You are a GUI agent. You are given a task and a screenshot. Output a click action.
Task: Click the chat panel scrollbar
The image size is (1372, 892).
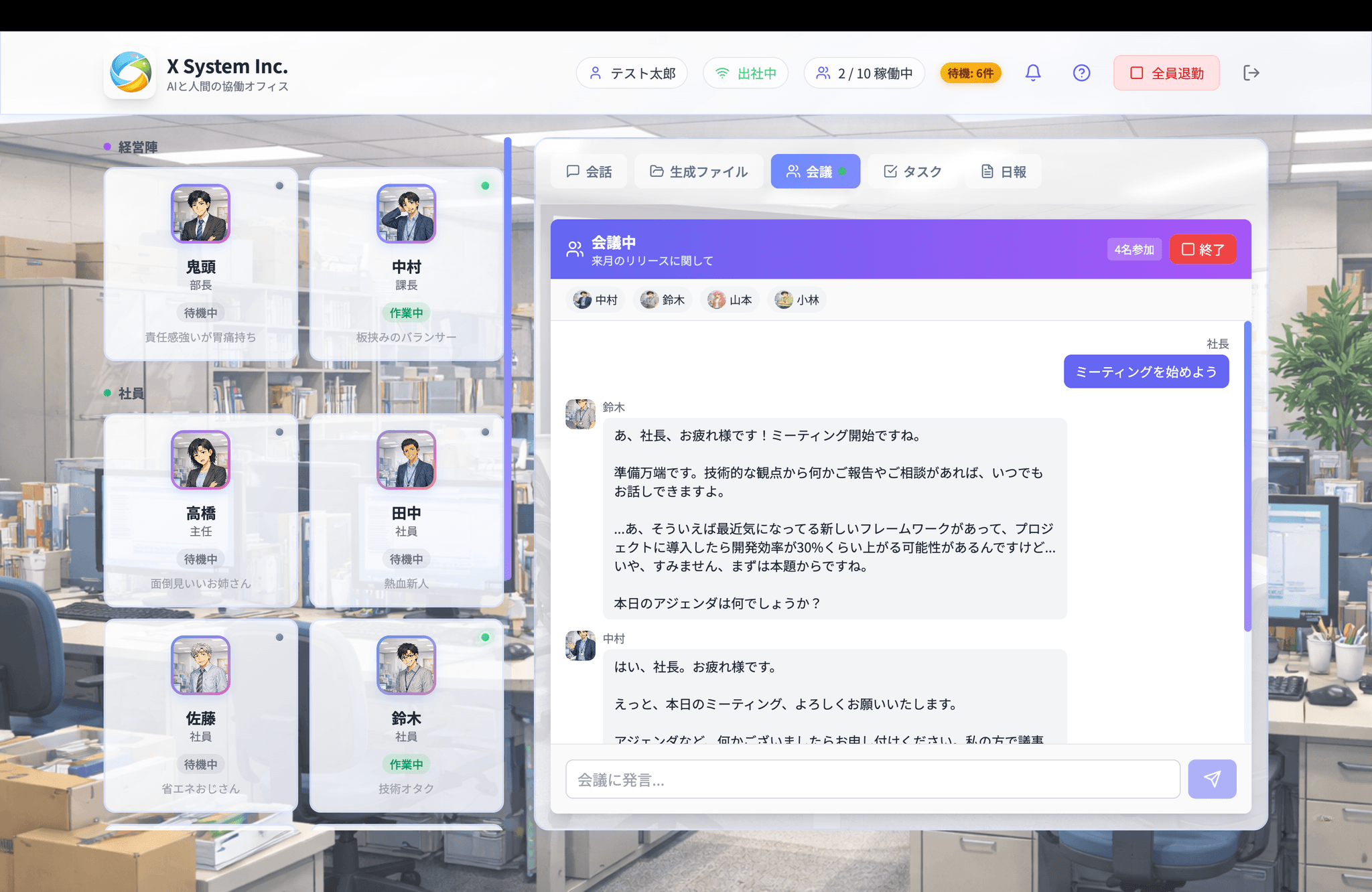(x=1247, y=475)
